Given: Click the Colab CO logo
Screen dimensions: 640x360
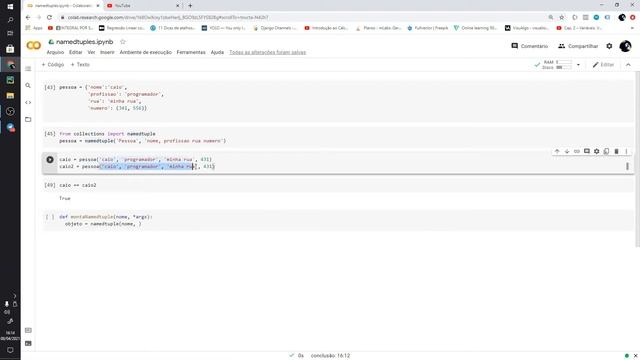Looking at the screenshot, I should [33, 45].
